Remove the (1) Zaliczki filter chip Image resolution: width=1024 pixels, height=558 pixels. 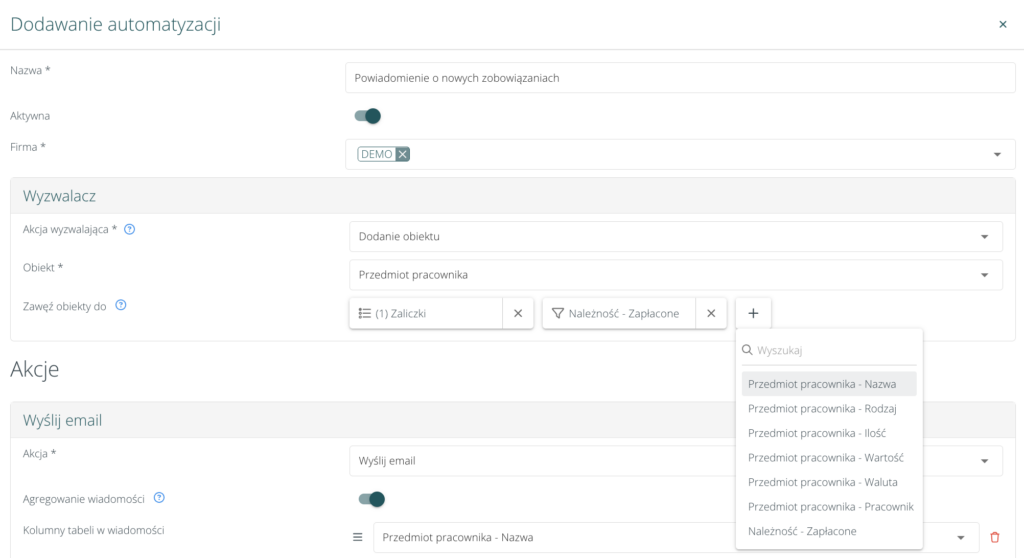(x=518, y=314)
